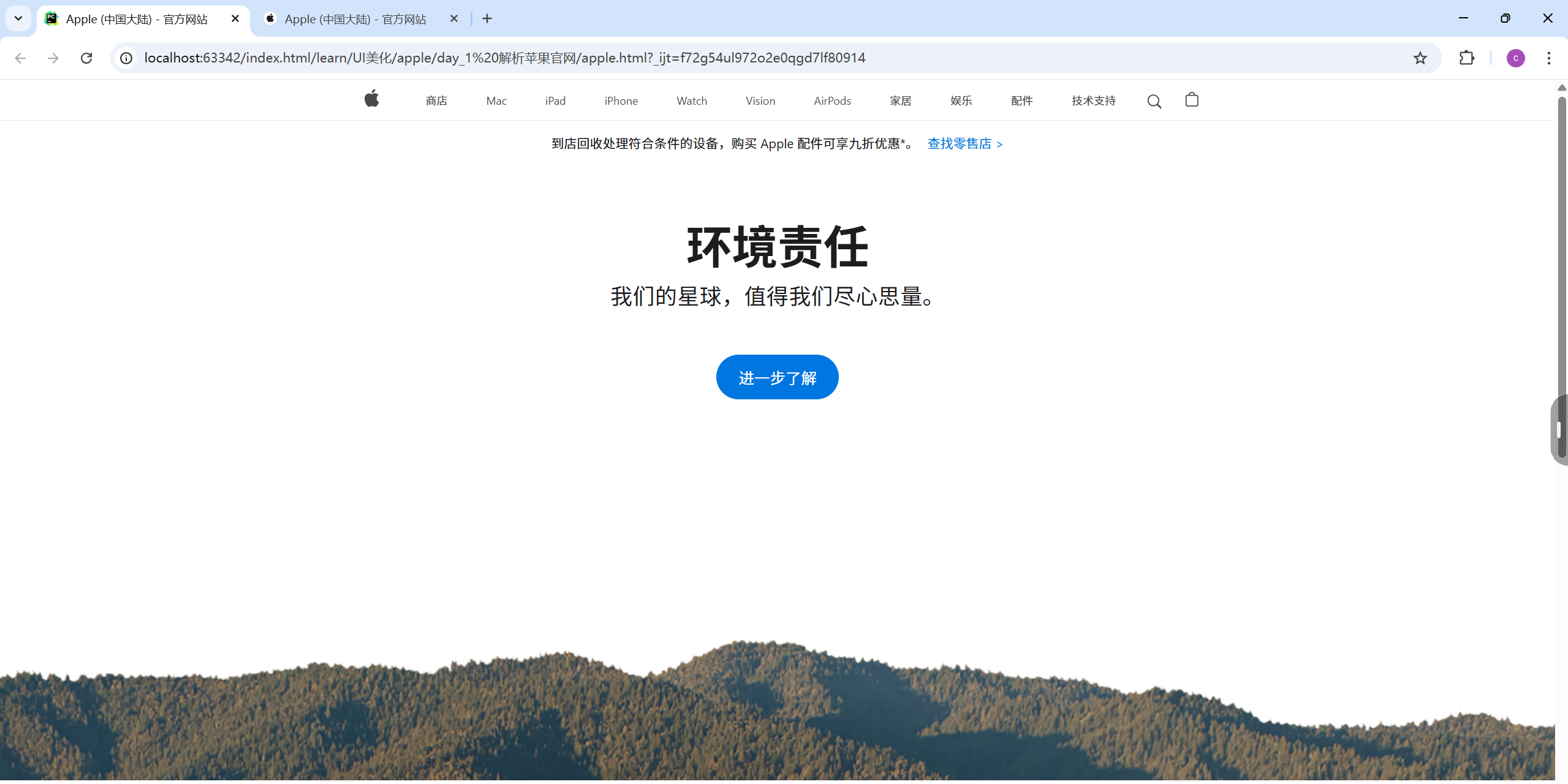
Task: Open Chrome three-dot menu
Action: (1548, 58)
